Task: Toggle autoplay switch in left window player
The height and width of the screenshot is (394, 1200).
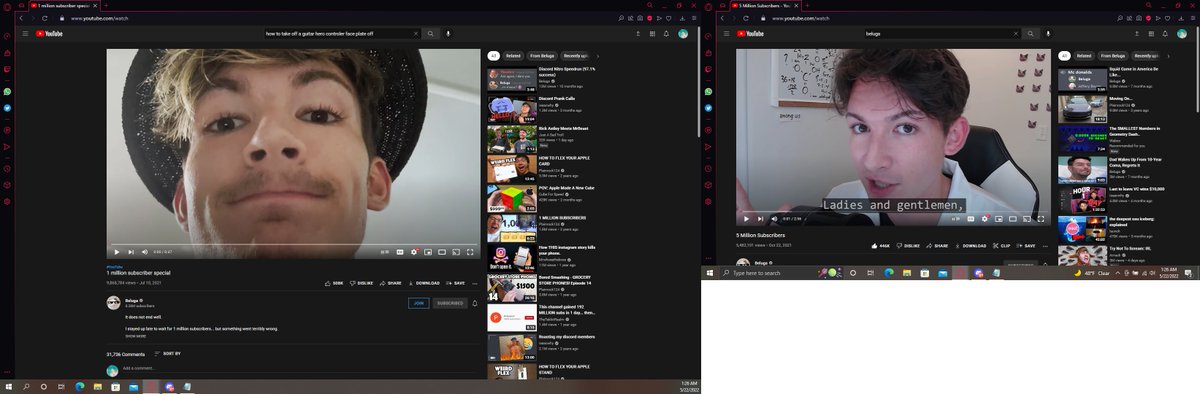Action: point(385,251)
